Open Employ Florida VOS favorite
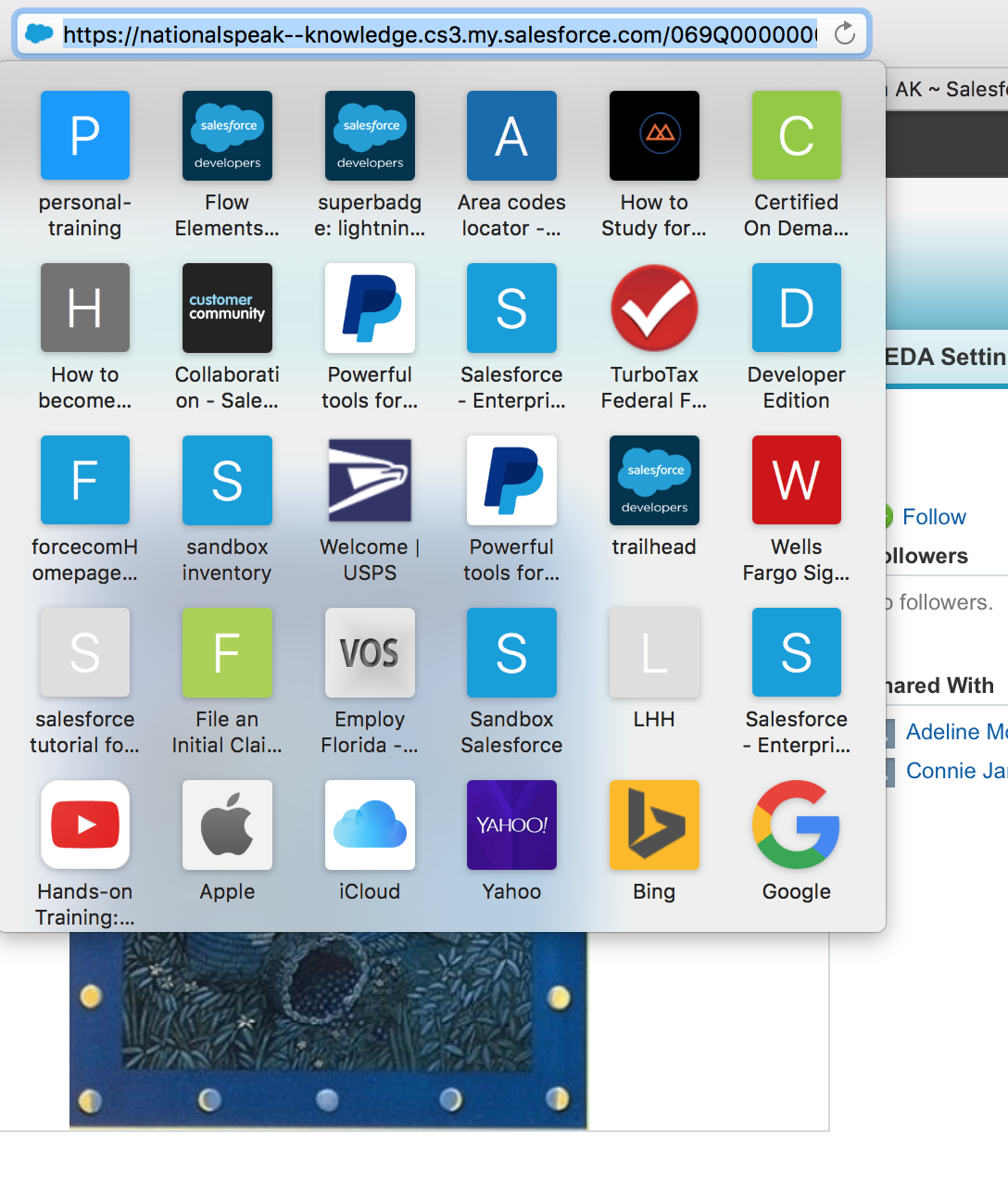Screen dimensions: 1008x1184 370,652
